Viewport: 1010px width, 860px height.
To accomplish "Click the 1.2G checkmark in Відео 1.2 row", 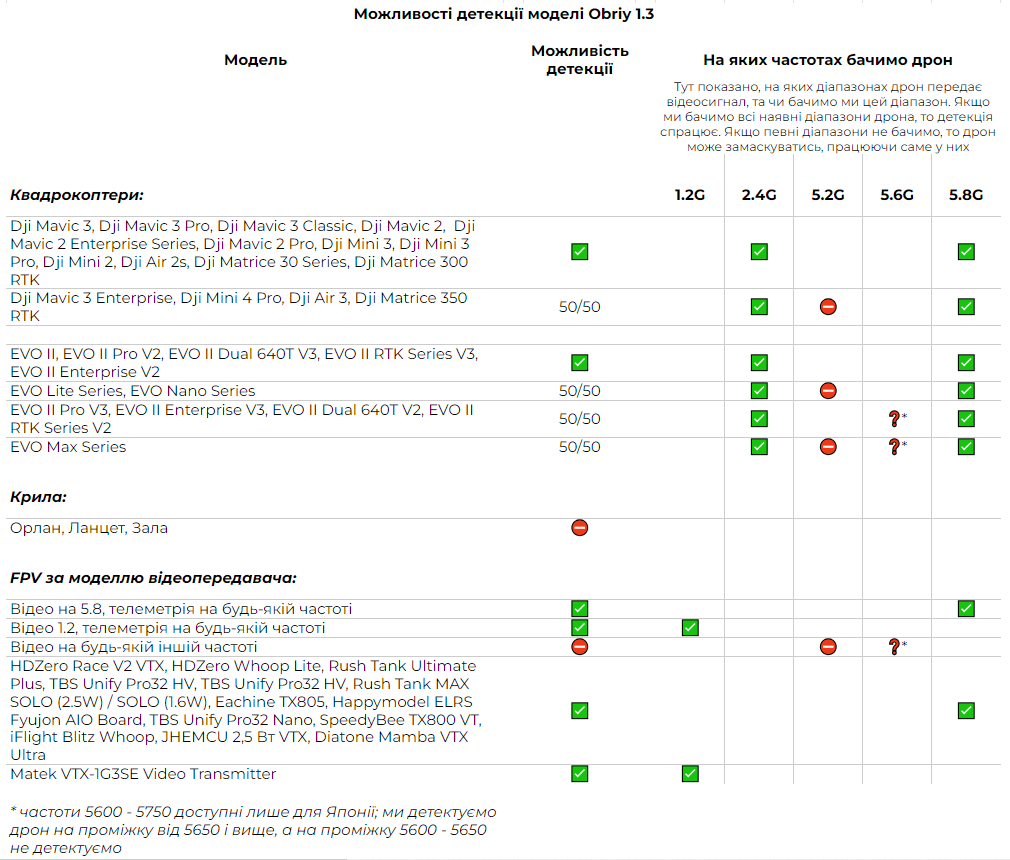I will (690, 628).
